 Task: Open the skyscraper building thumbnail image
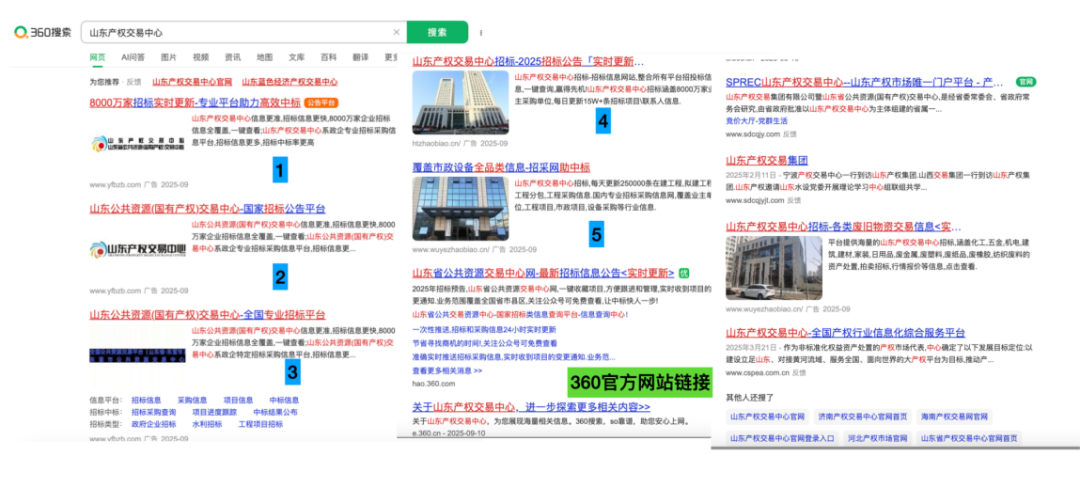click(460, 102)
